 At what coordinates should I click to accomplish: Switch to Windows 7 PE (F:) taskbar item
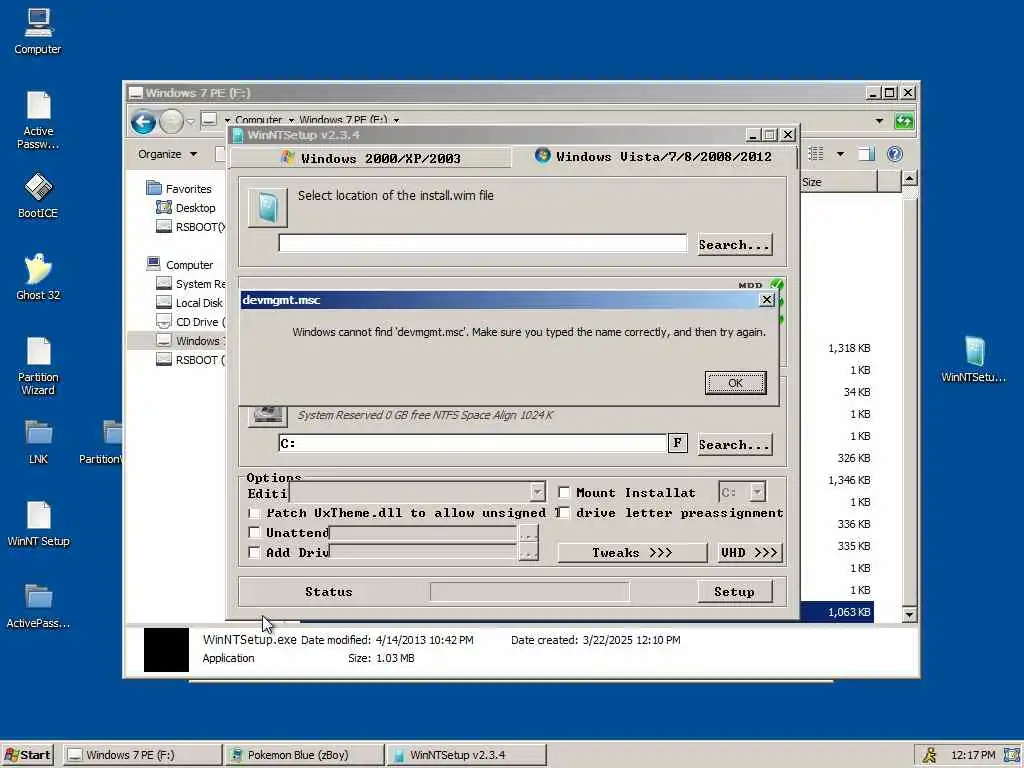click(x=143, y=755)
